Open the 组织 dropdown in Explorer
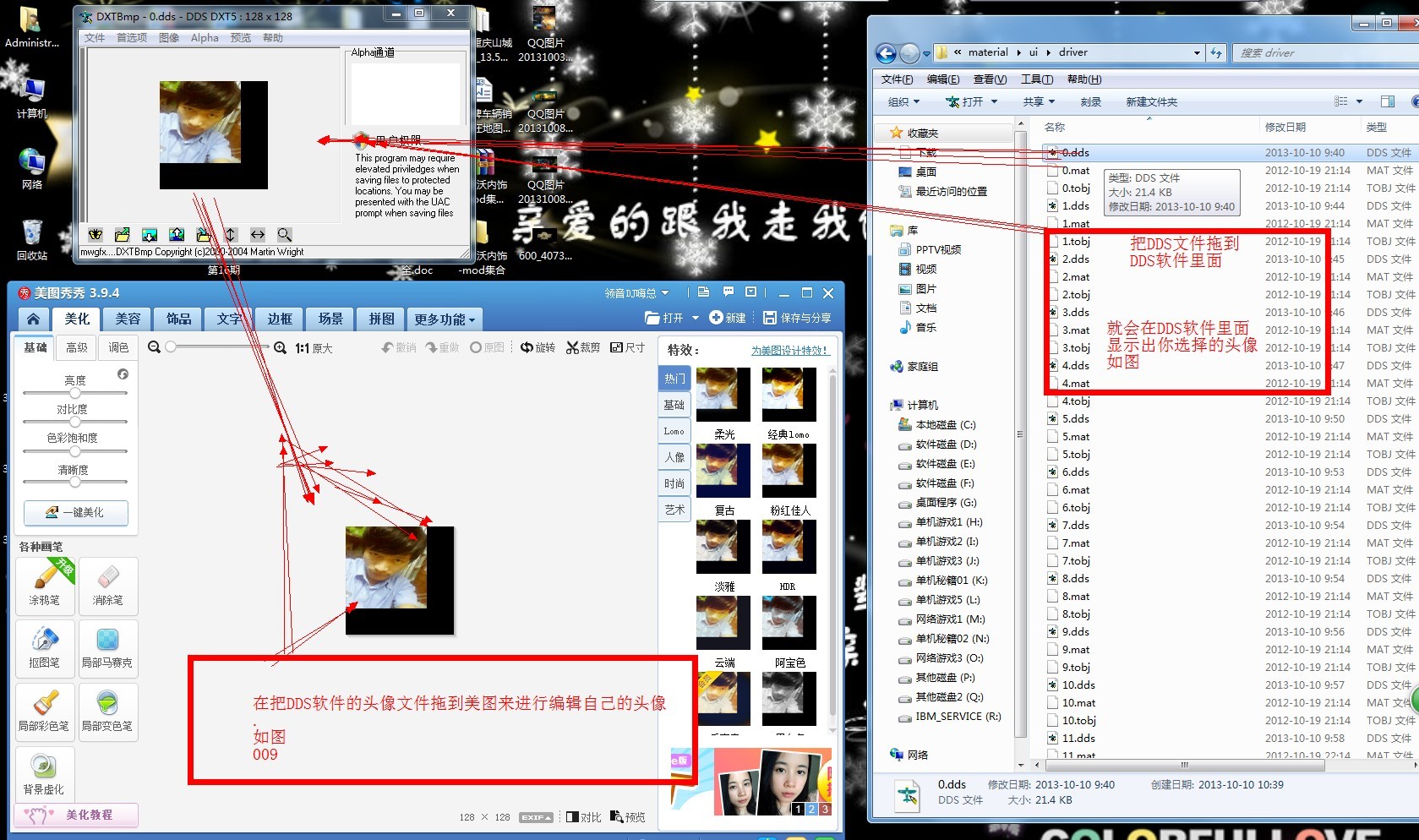Screen dimensions: 1419x840 [903, 101]
